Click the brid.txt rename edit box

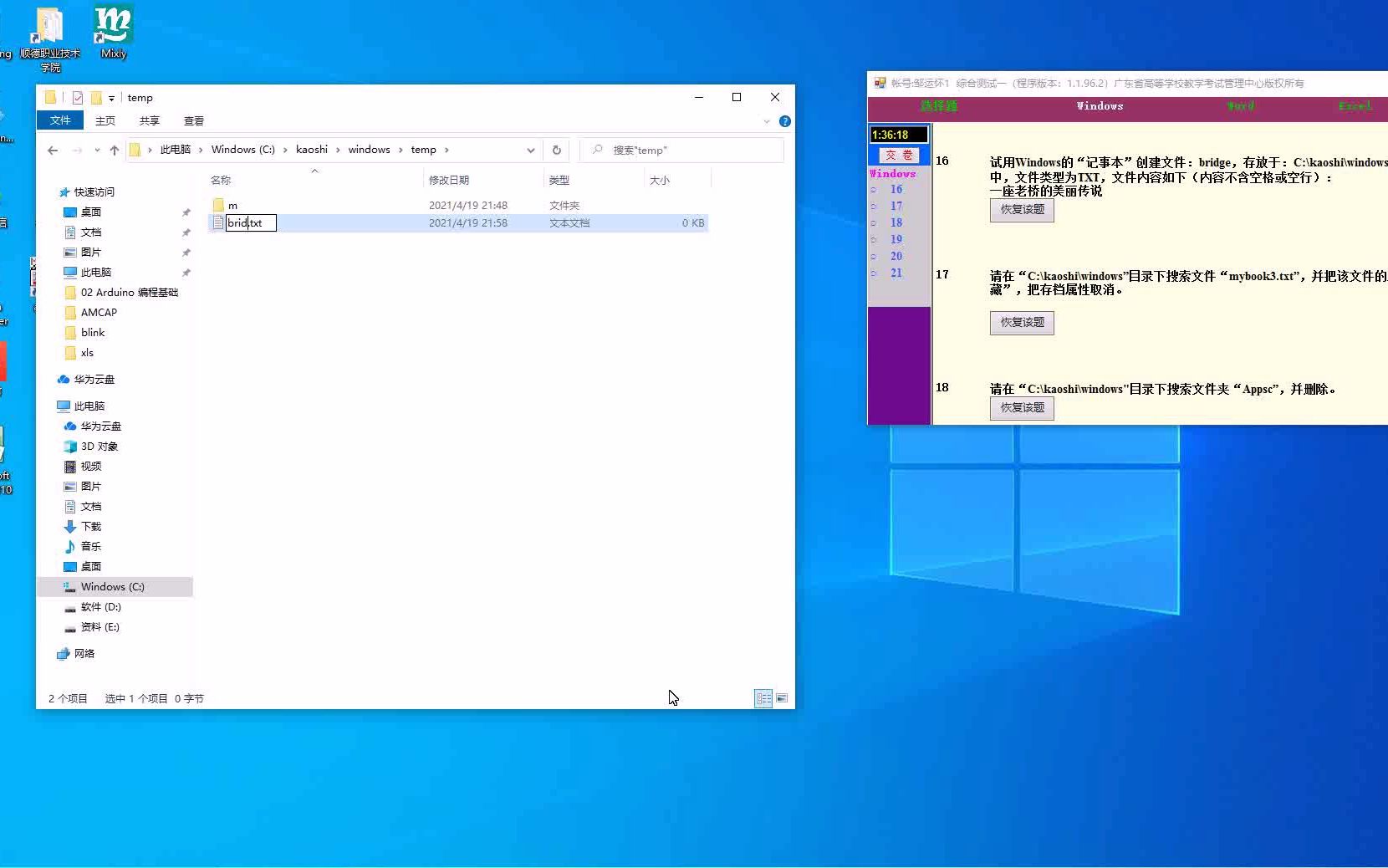point(251,223)
